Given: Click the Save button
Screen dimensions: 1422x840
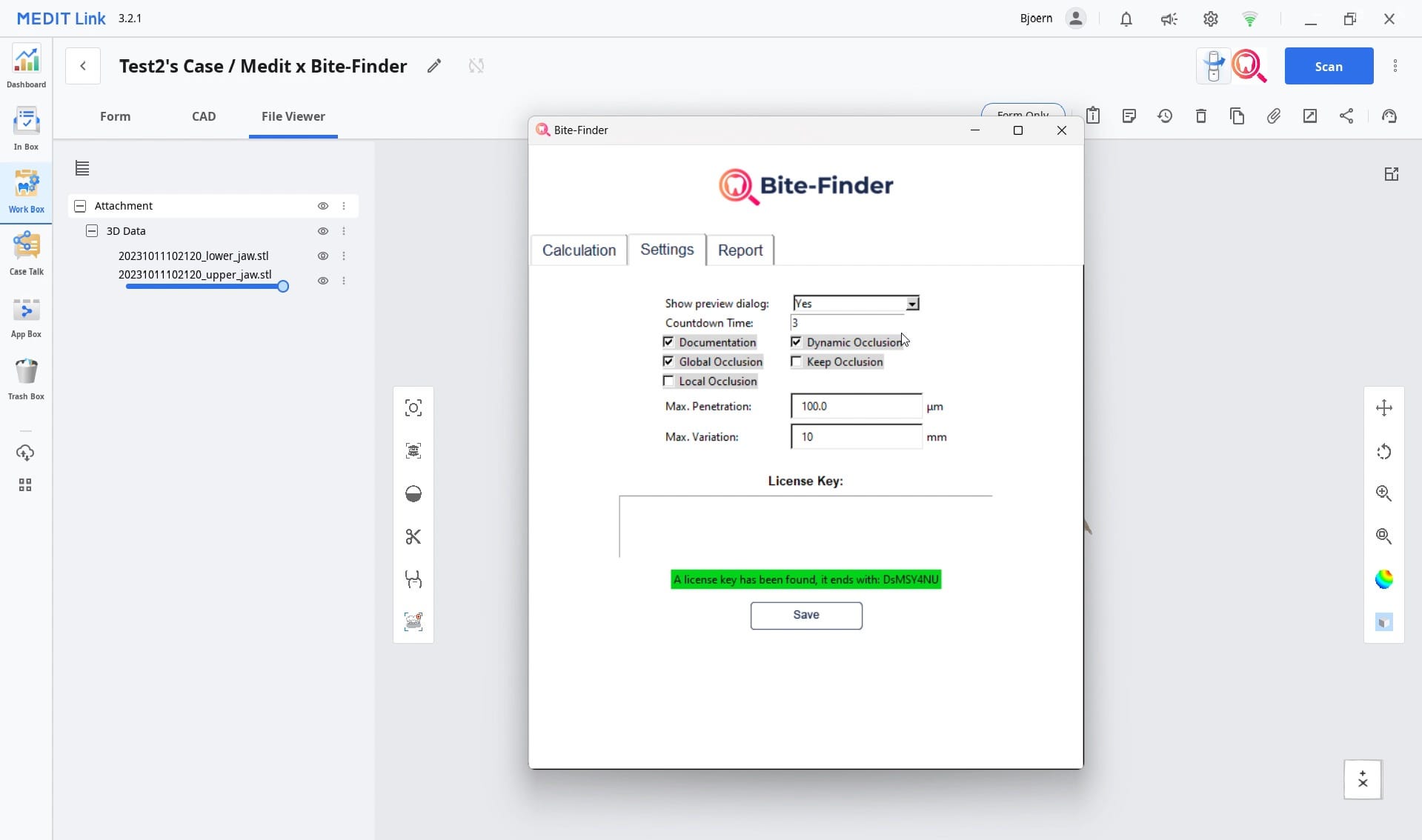Looking at the screenshot, I should (806, 616).
